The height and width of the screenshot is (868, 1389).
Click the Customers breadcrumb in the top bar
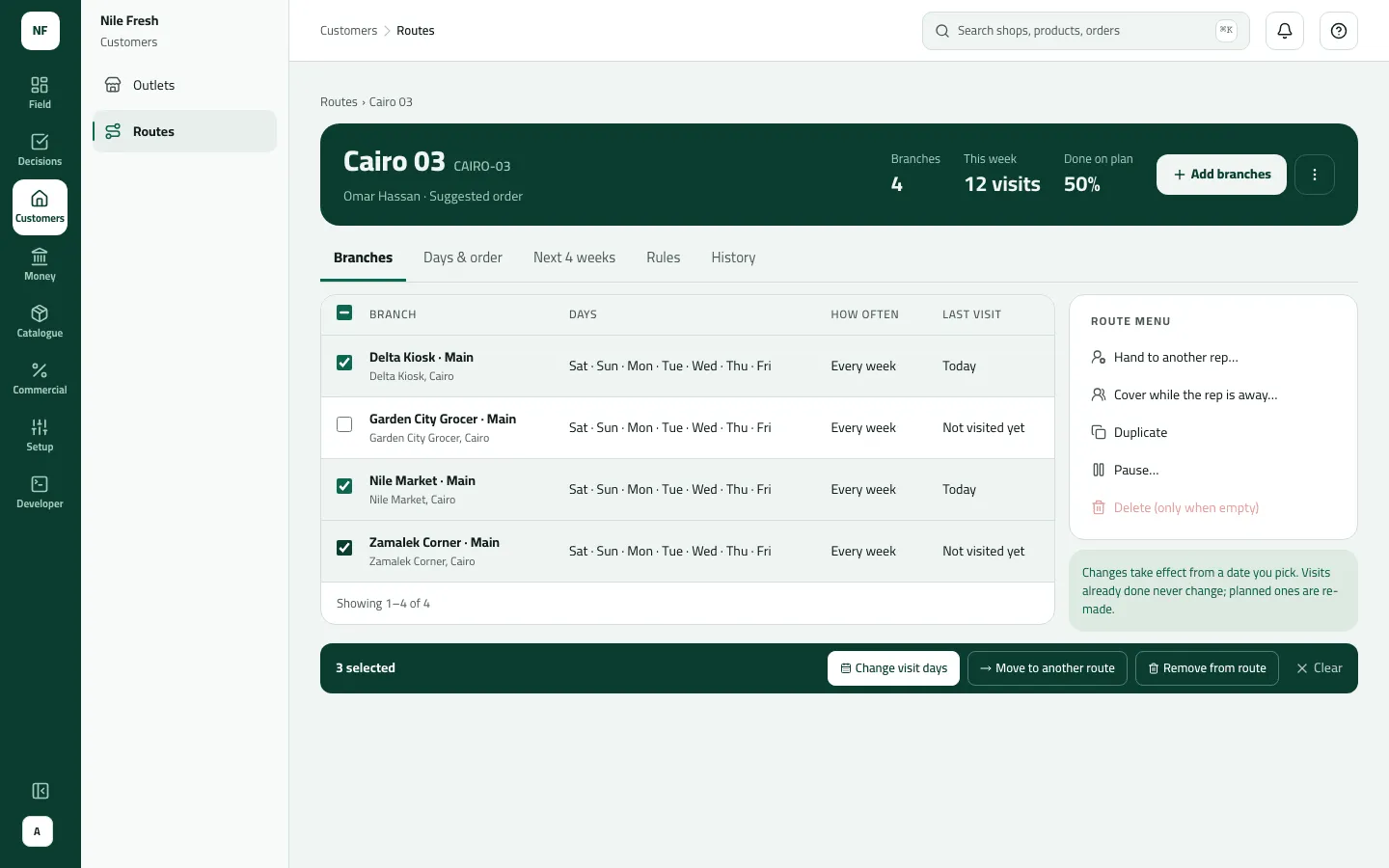[x=348, y=31]
